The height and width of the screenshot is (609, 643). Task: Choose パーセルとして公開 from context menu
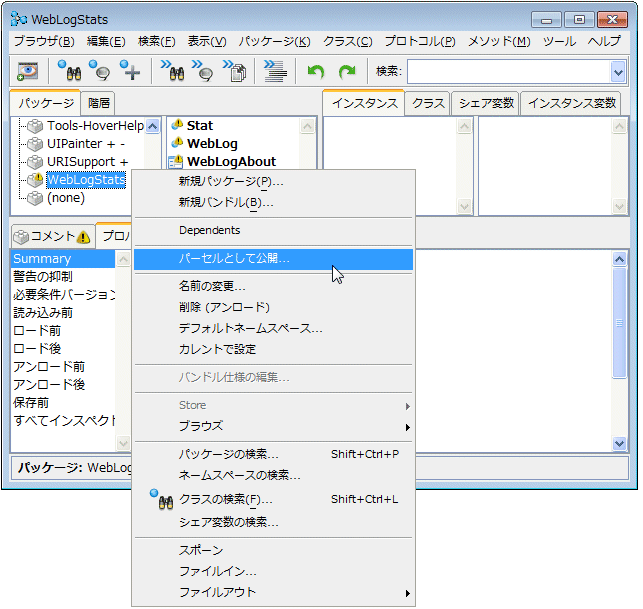(x=234, y=259)
